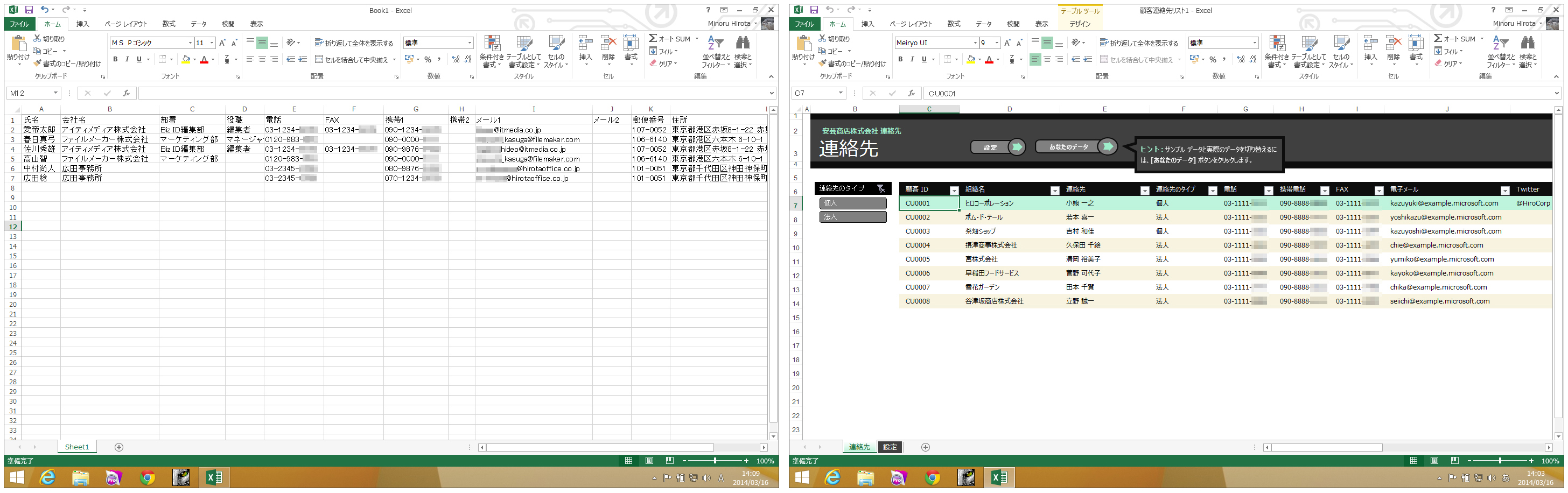This screenshot has height=493, width=1568.
Task: Click Increase Font Size in Book1 window
Action: coord(222,43)
